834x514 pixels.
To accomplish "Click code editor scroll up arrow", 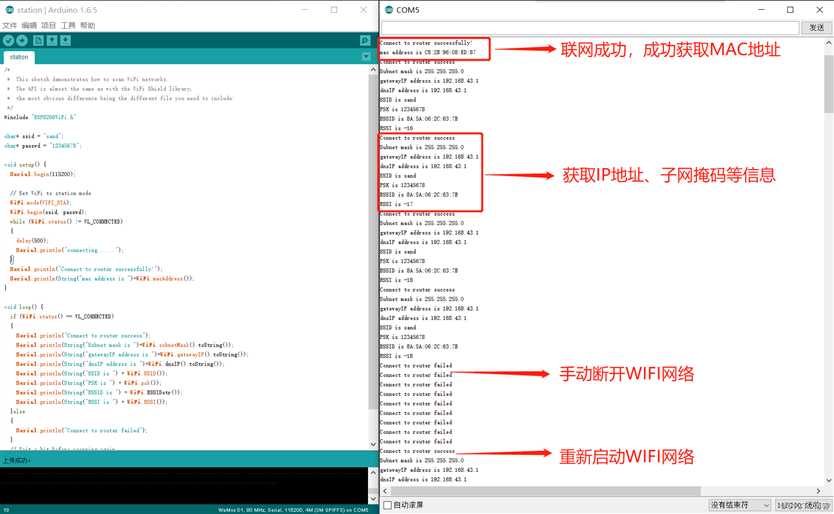I will click(373, 70).
